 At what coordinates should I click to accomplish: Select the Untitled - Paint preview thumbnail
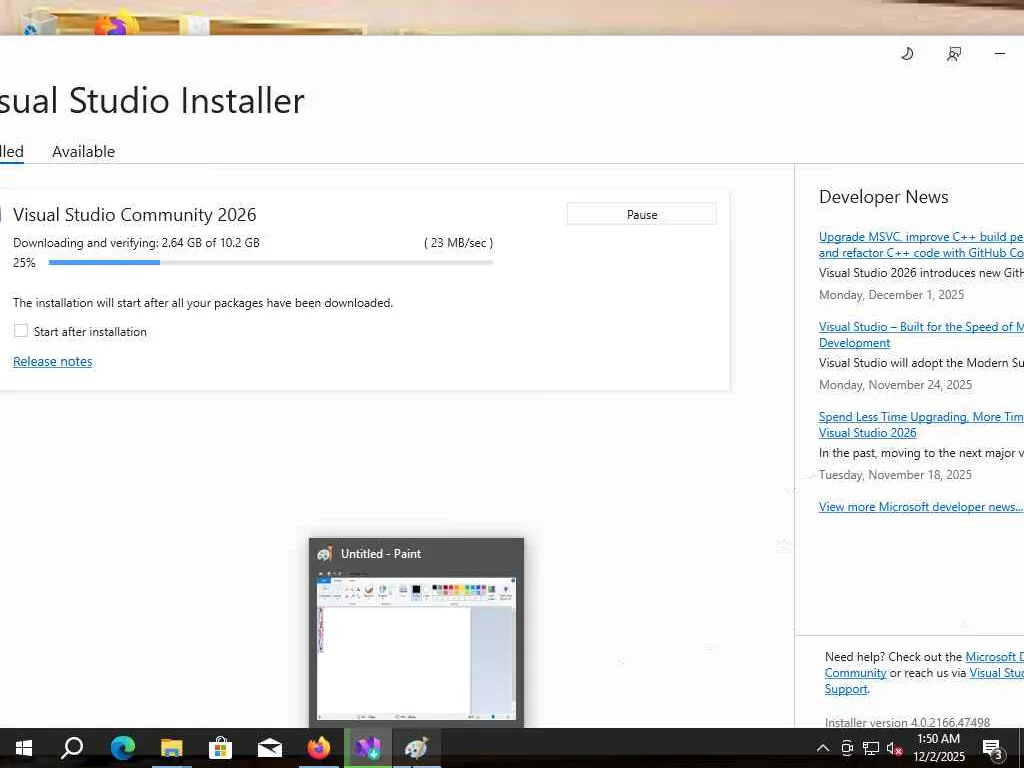416,647
